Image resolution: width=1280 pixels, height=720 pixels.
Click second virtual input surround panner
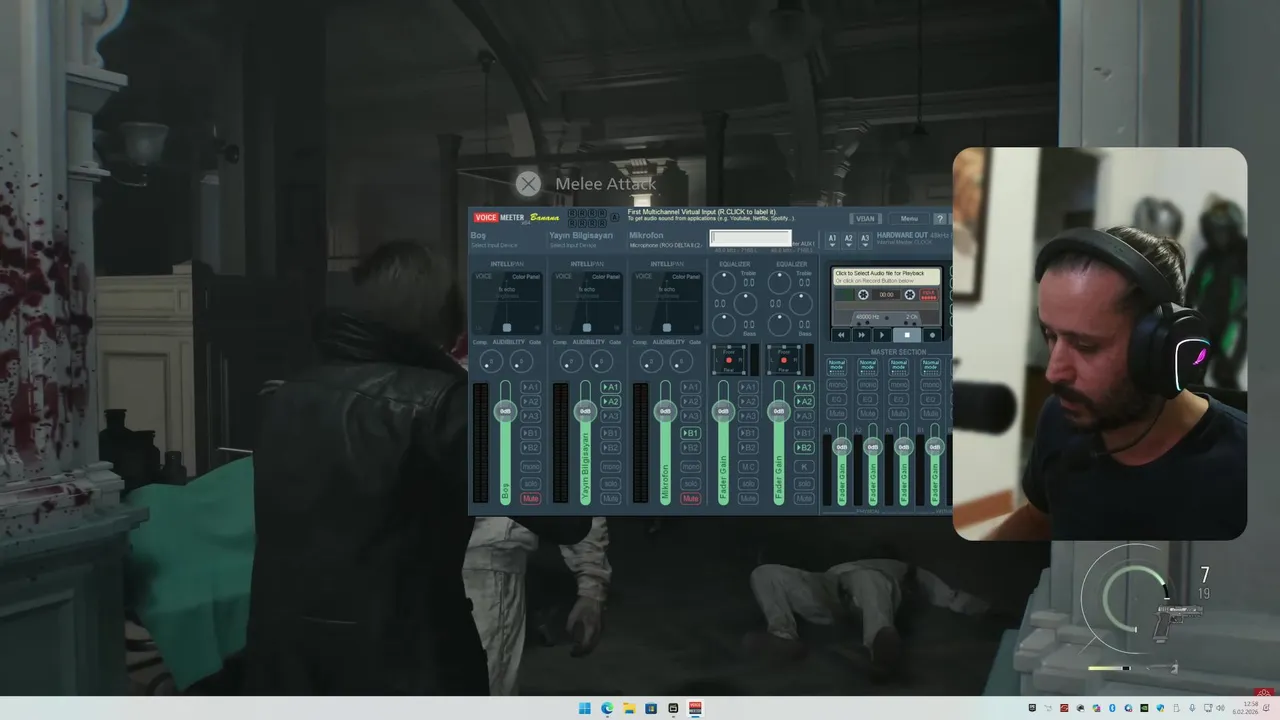coord(784,360)
